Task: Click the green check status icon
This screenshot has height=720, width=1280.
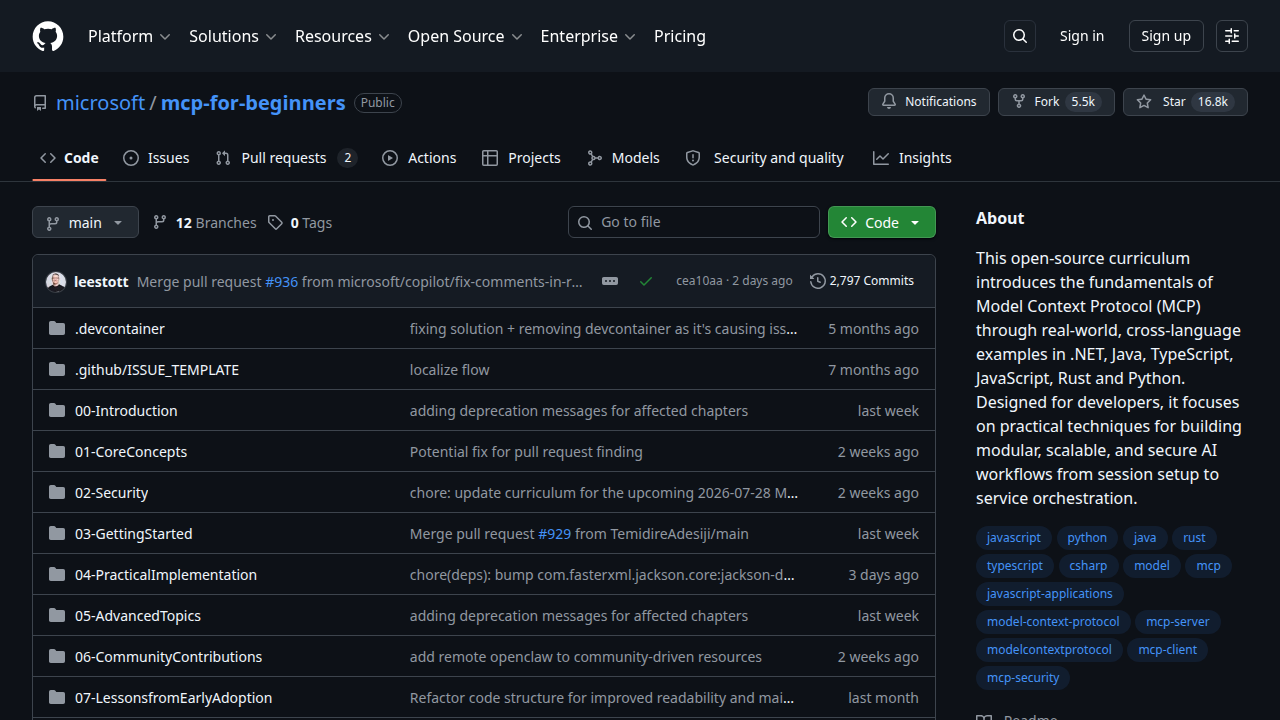Action: 646,281
